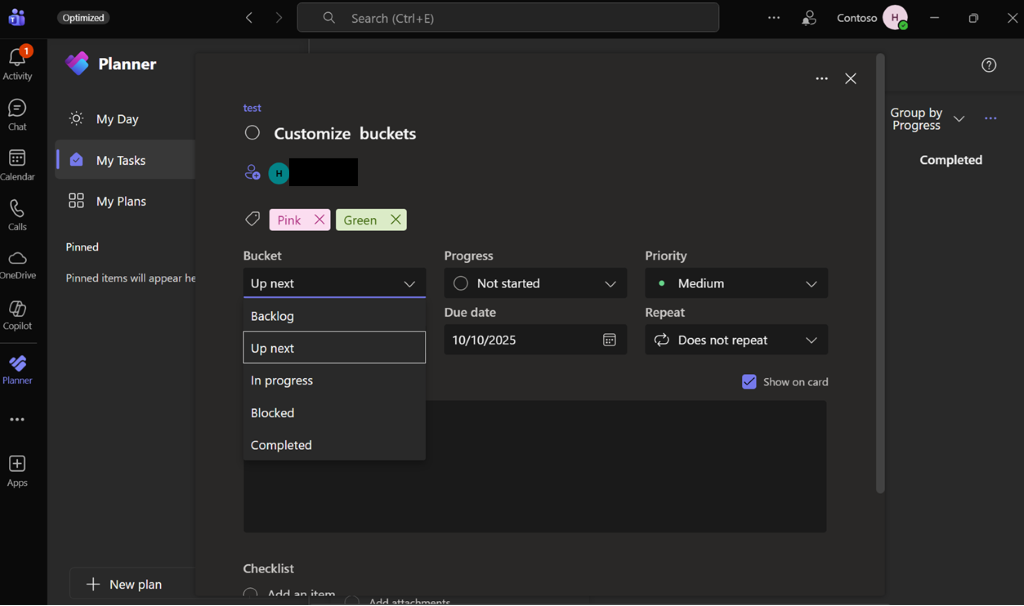Edit the Customize buckets task title
1024x606 pixels.
coord(345,133)
